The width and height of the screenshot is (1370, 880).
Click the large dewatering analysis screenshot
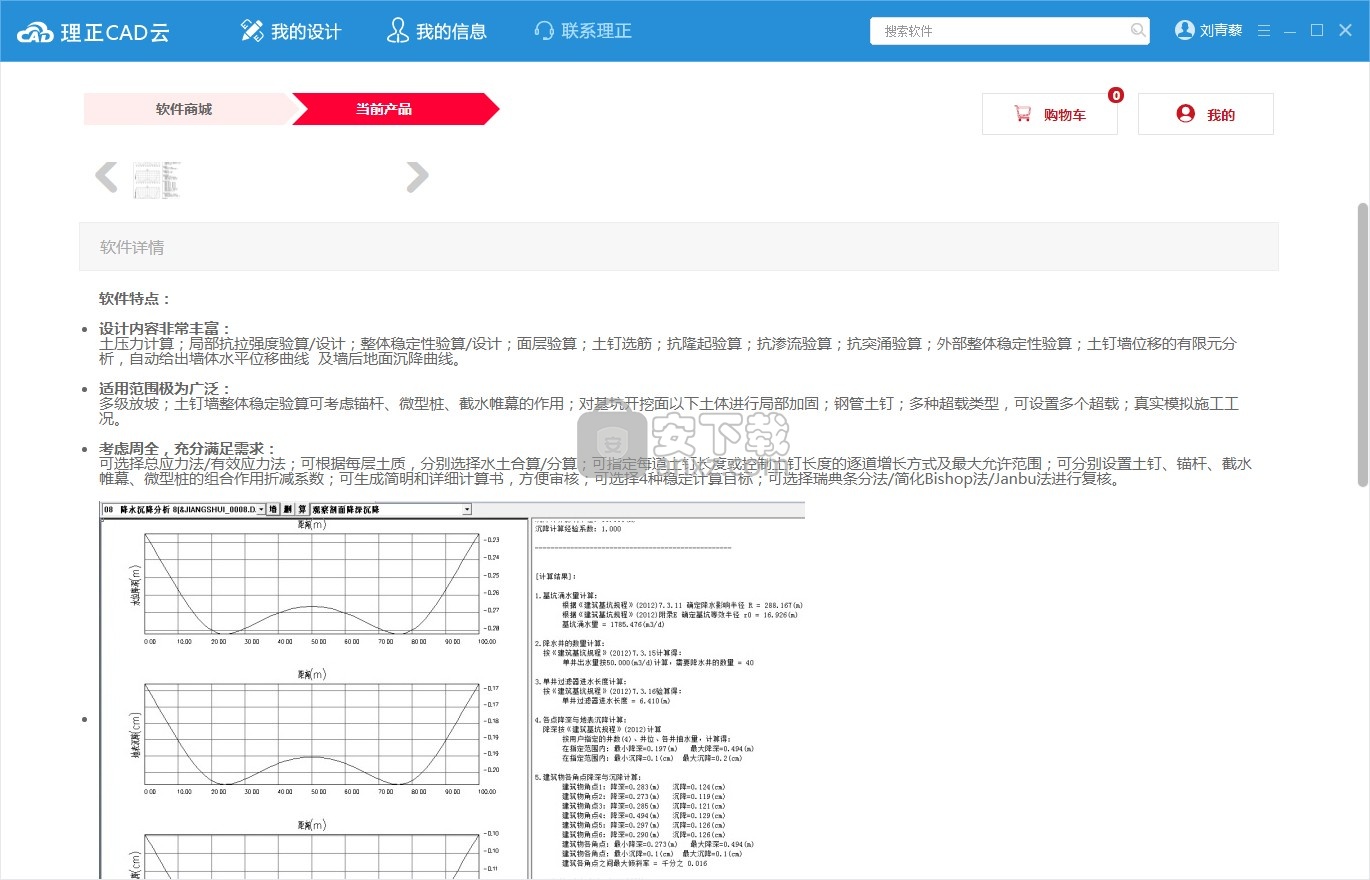click(452, 691)
